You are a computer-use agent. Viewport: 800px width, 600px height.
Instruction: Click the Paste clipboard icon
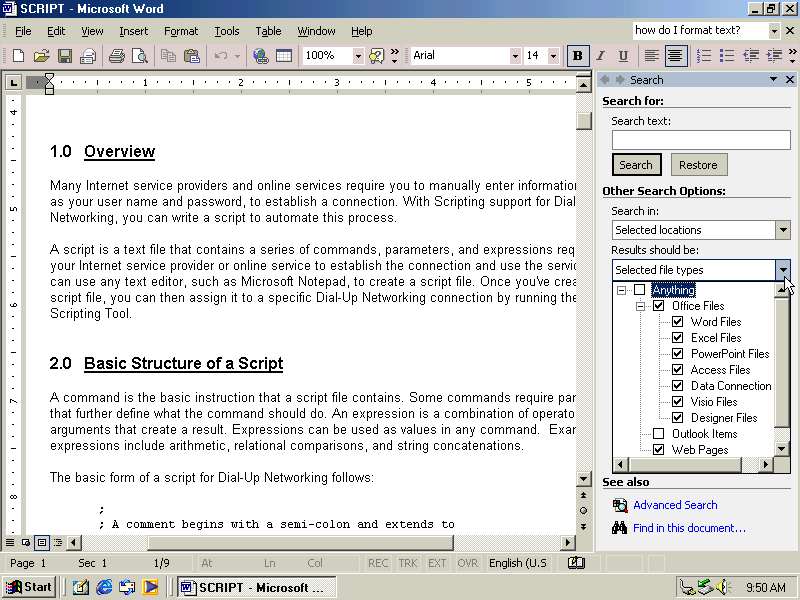point(192,56)
